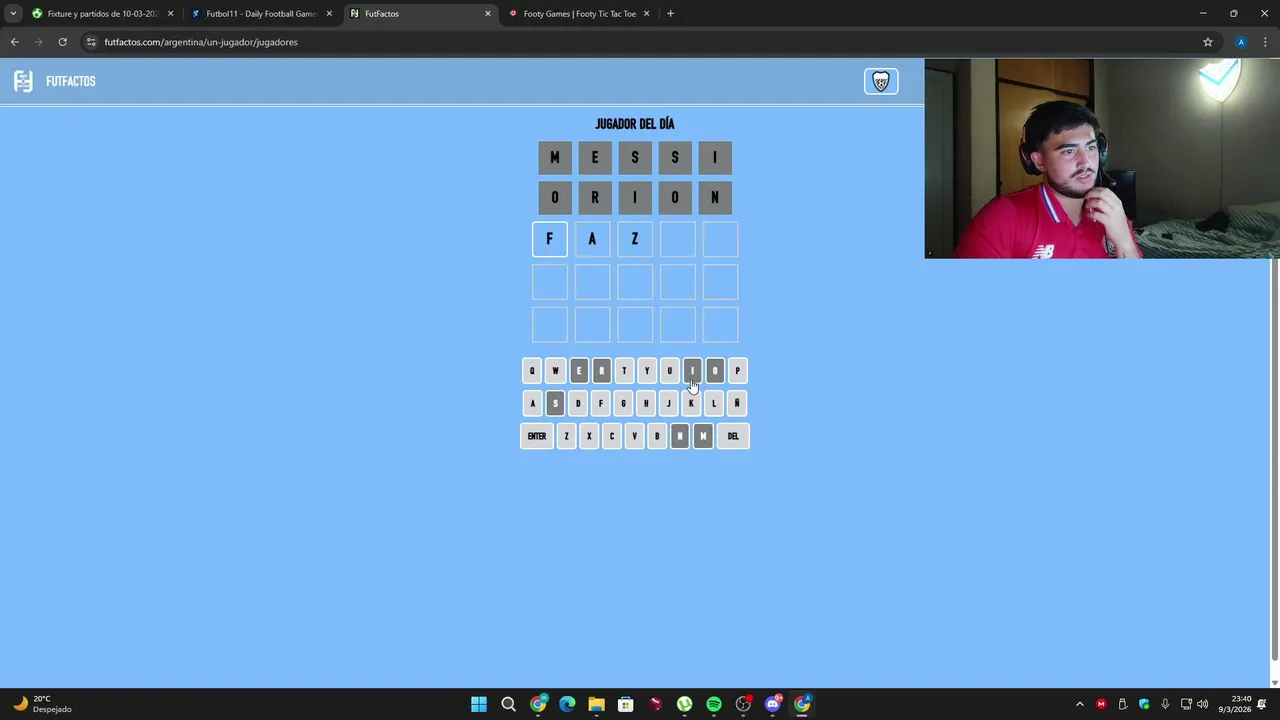Image resolution: width=1280 pixels, height=720 pixels.
Task: Bookmark this page with the star
Action: [1208, 42]
